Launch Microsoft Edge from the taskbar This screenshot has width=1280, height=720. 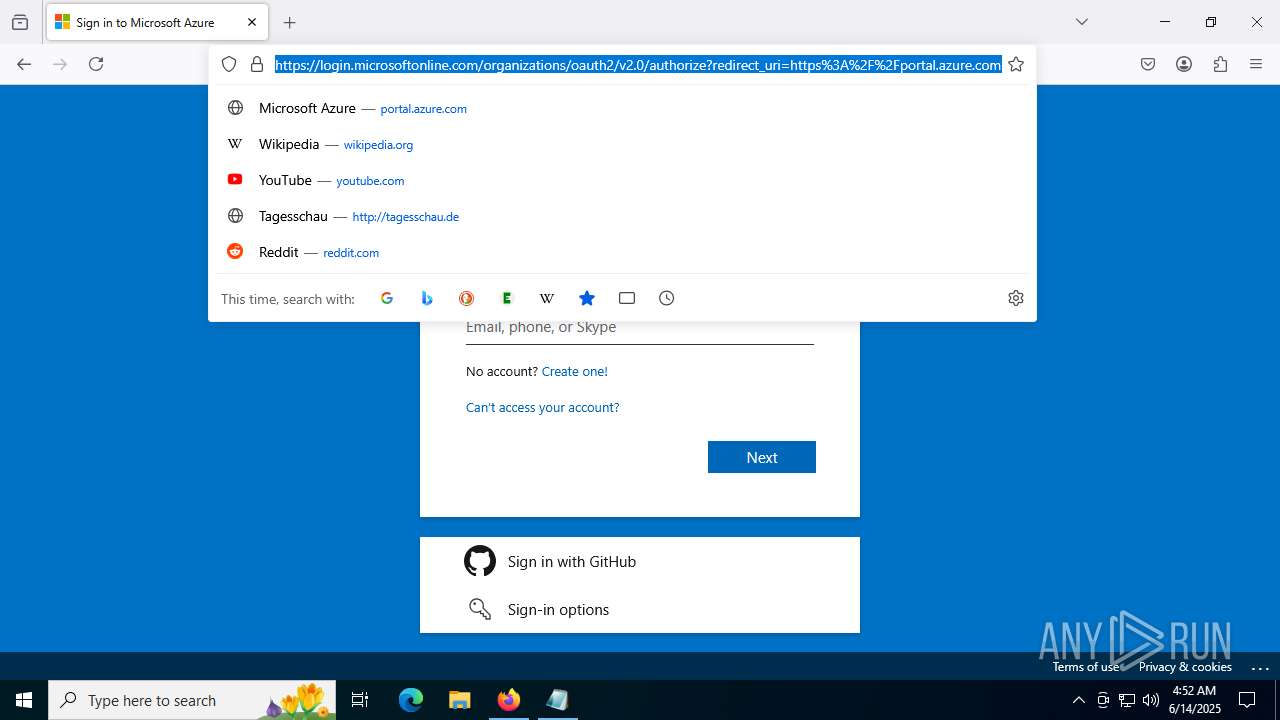click(x=411, y=700)
